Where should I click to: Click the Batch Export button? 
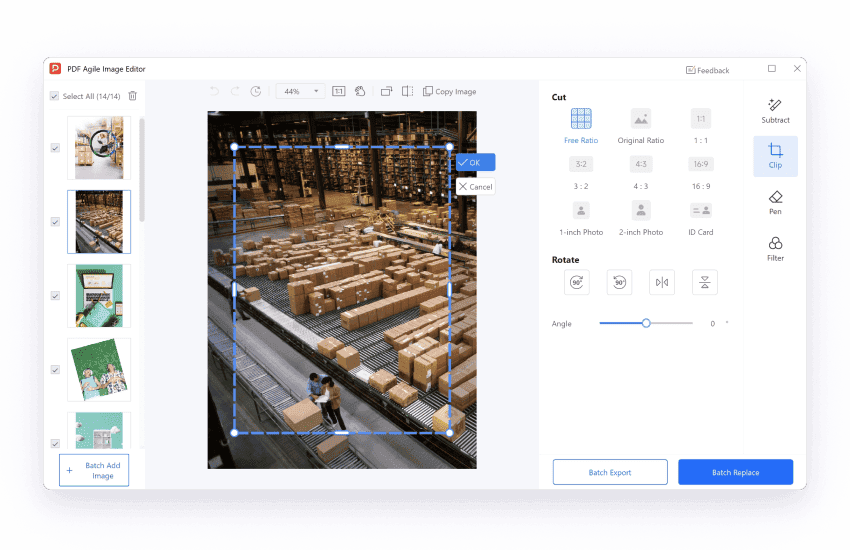pos(610,472)
